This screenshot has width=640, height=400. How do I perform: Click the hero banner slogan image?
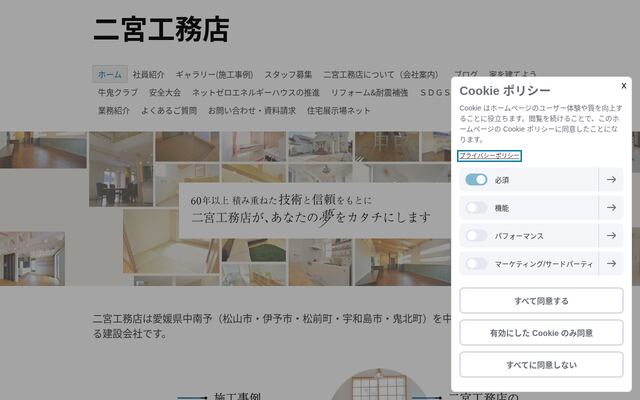315,210
